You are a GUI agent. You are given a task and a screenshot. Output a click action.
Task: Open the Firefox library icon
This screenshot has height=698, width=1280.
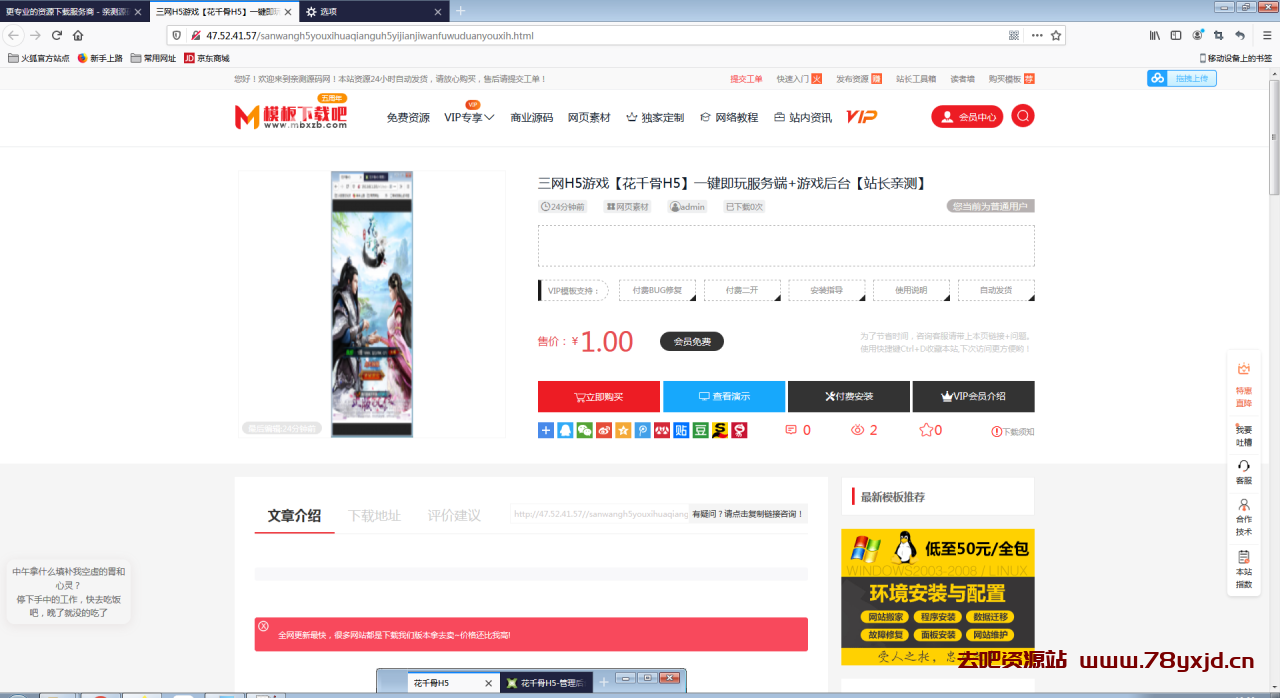point(1155,35)
